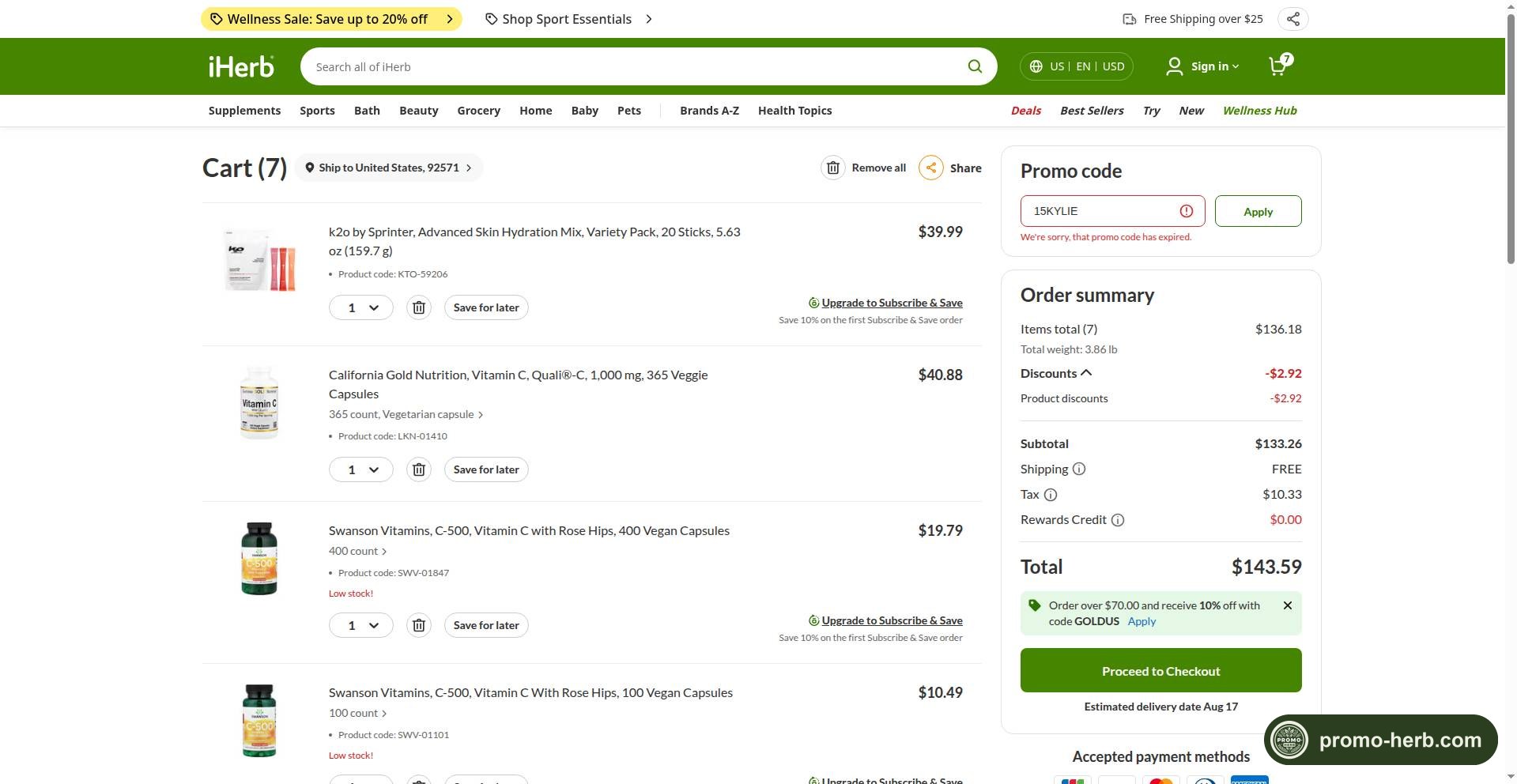Open Health Topics
The image size is (1517, 784).
pyautogui.click(x=794, y=111)
